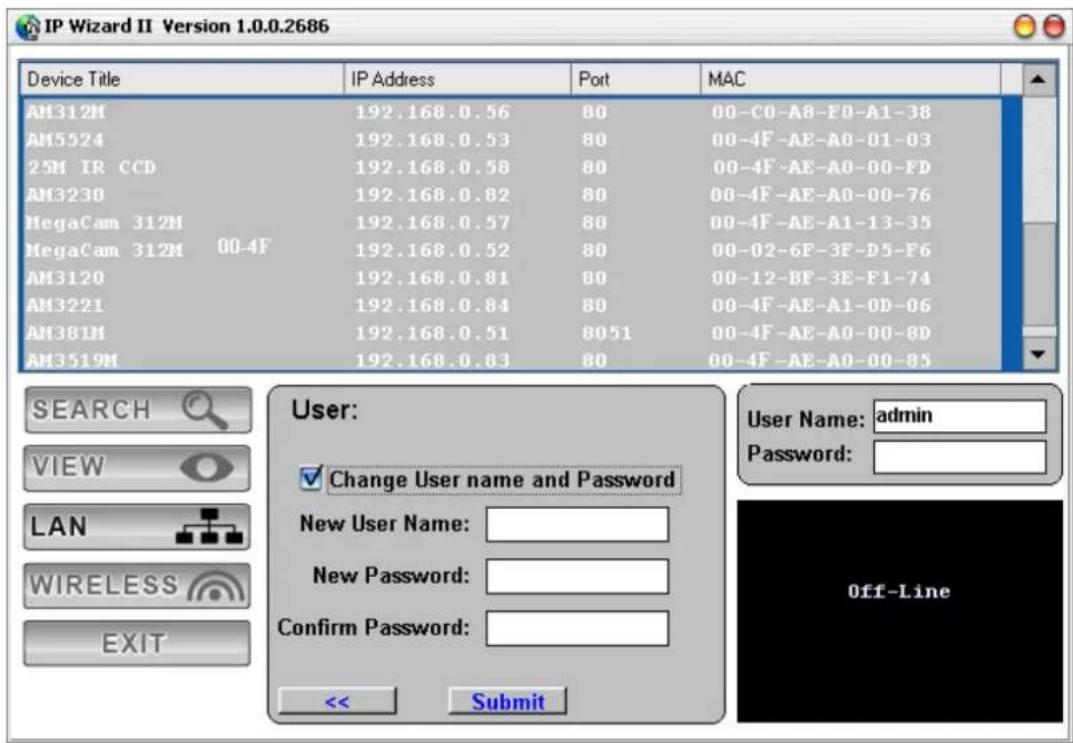The image size is (1073, 743).
Task: Click the User Name field containing admin
Action: coord(959,416)
